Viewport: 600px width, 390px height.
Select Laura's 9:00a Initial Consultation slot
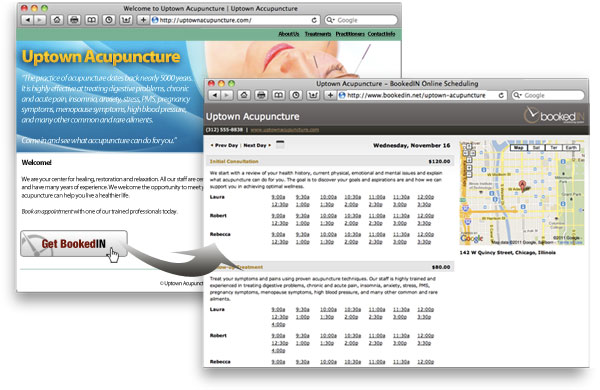pos(278,197)
